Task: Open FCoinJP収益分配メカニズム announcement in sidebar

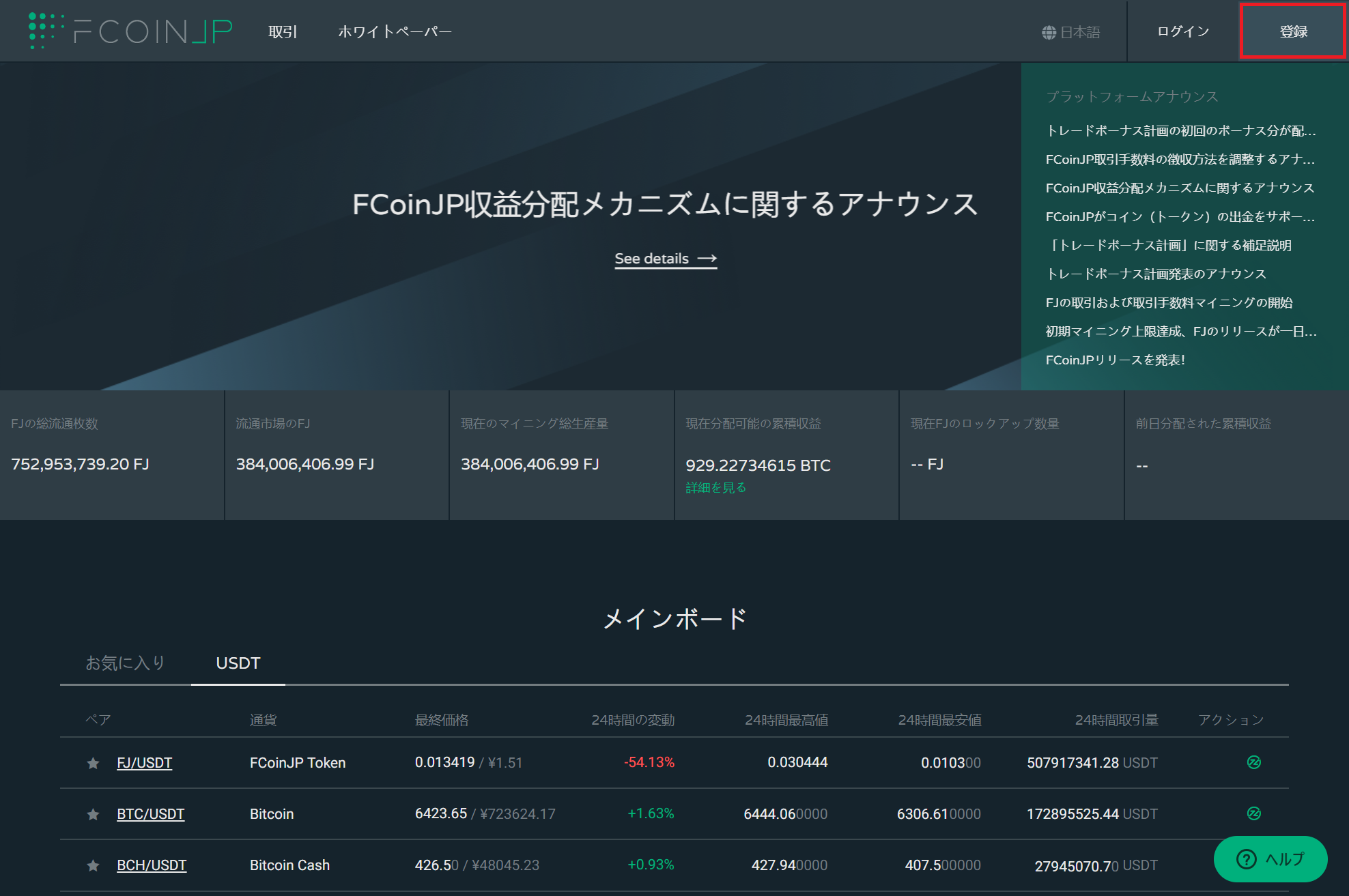Action: pyautogui.click(x=1180, y=188)
